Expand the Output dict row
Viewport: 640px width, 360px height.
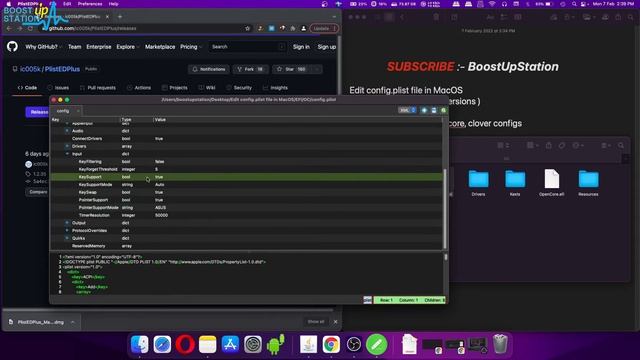[x=67, y=223]
